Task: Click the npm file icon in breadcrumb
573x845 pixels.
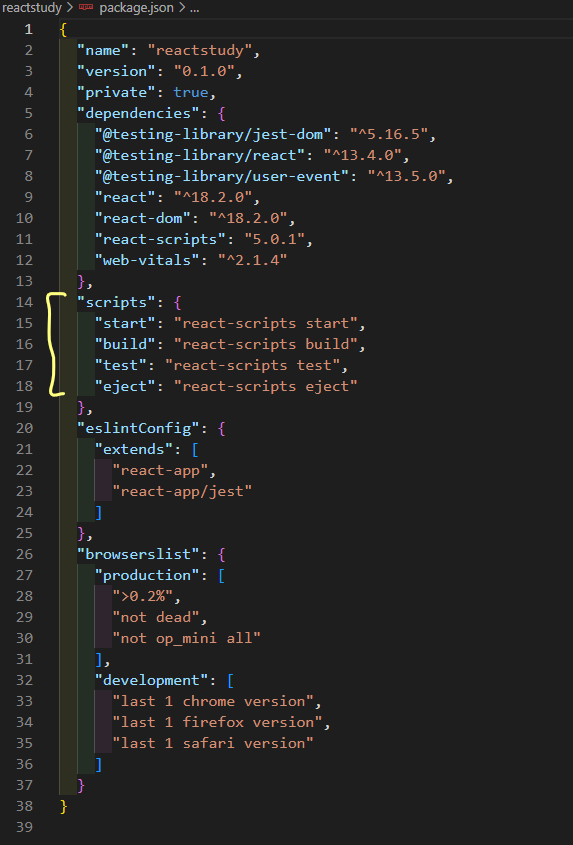Action: (86, 8)
